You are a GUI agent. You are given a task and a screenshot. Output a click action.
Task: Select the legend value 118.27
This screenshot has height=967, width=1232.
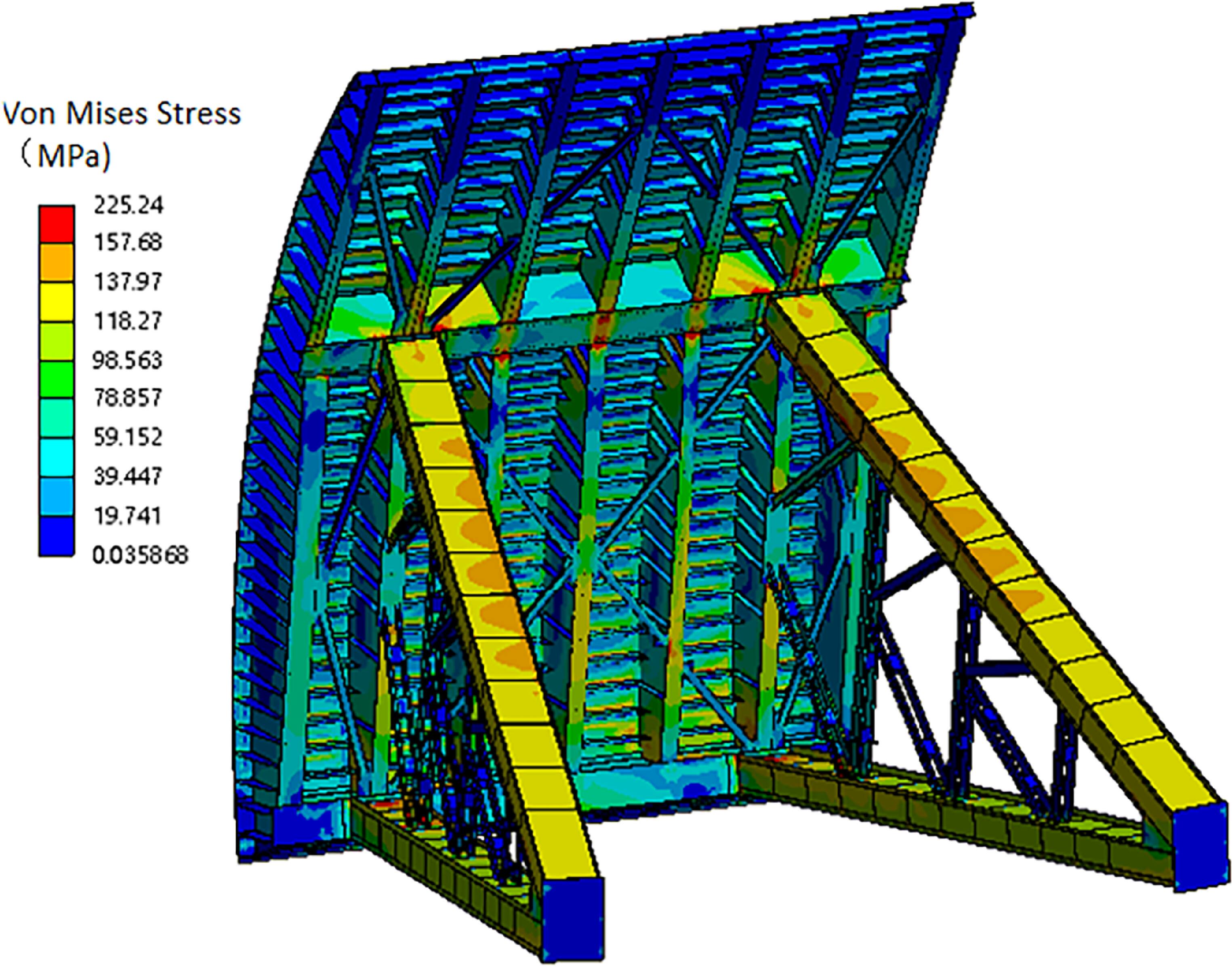click(128, 321)
